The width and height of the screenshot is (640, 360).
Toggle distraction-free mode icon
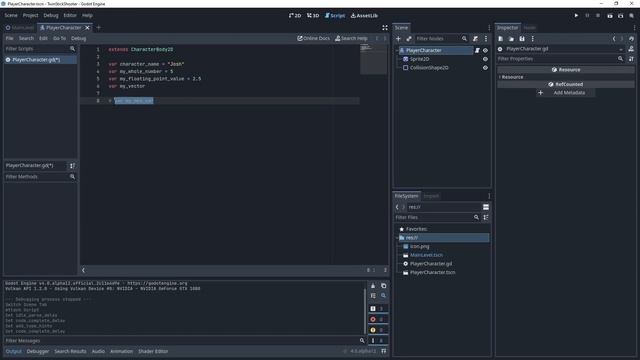(x=384, y=28)
